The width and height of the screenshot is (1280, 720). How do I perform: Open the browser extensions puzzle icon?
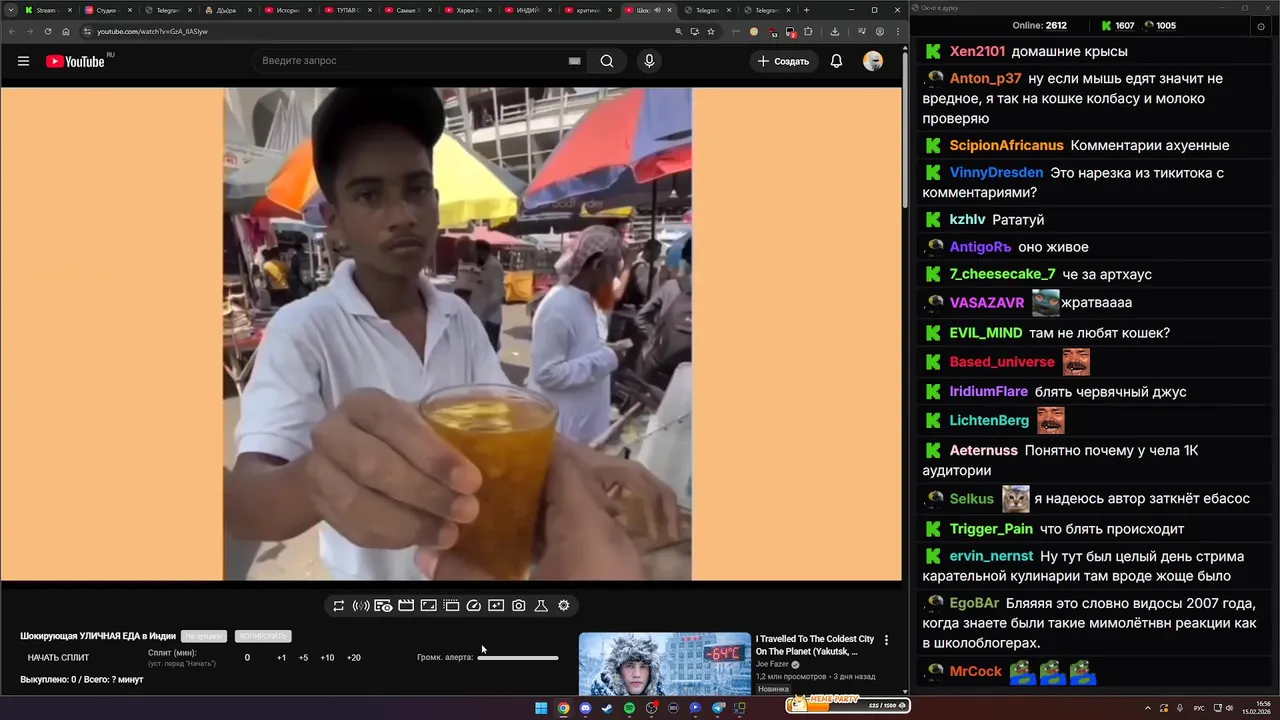point(808,31)
